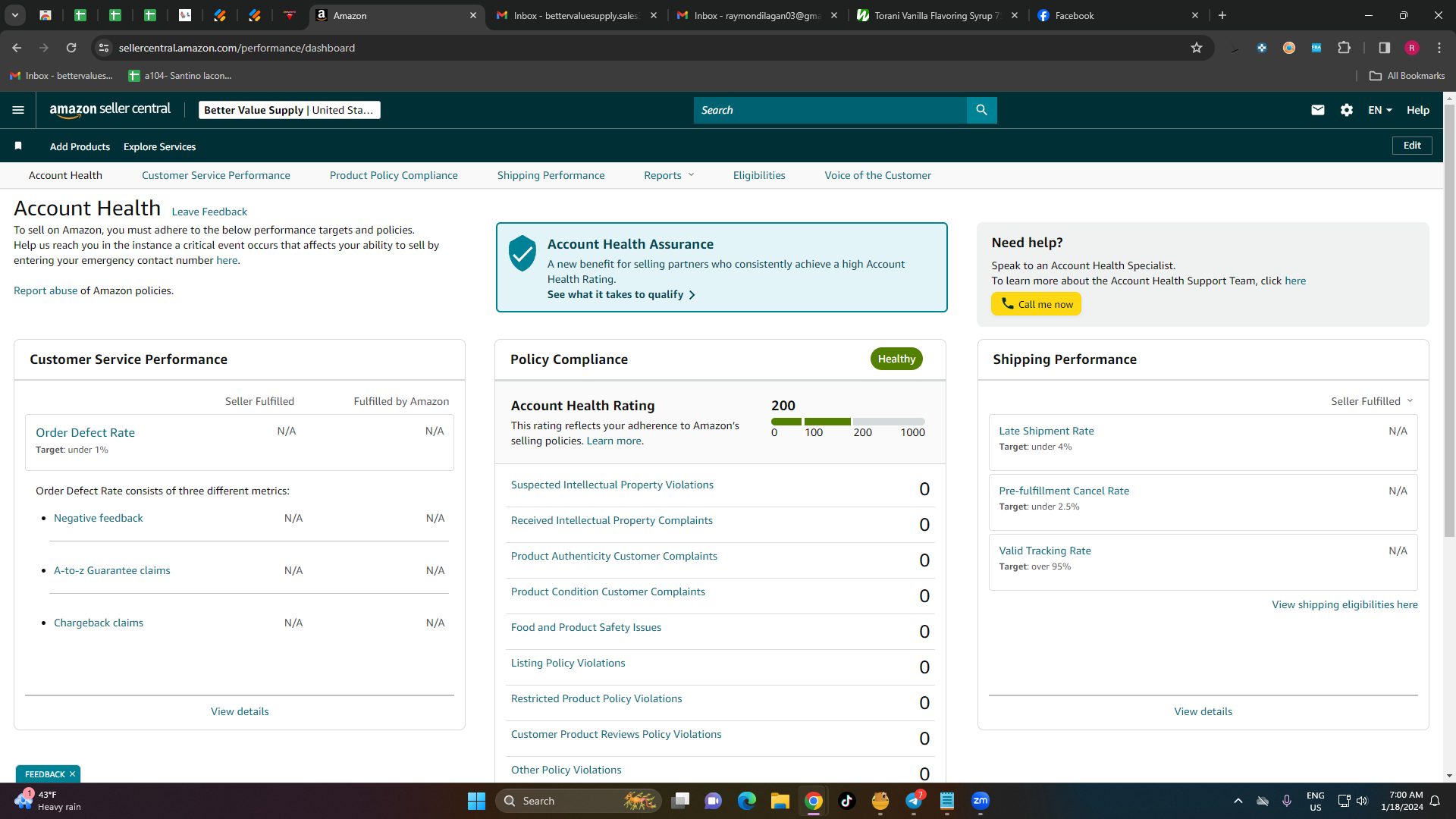Expand the Reports dropdown

click(x=669, y=175)
